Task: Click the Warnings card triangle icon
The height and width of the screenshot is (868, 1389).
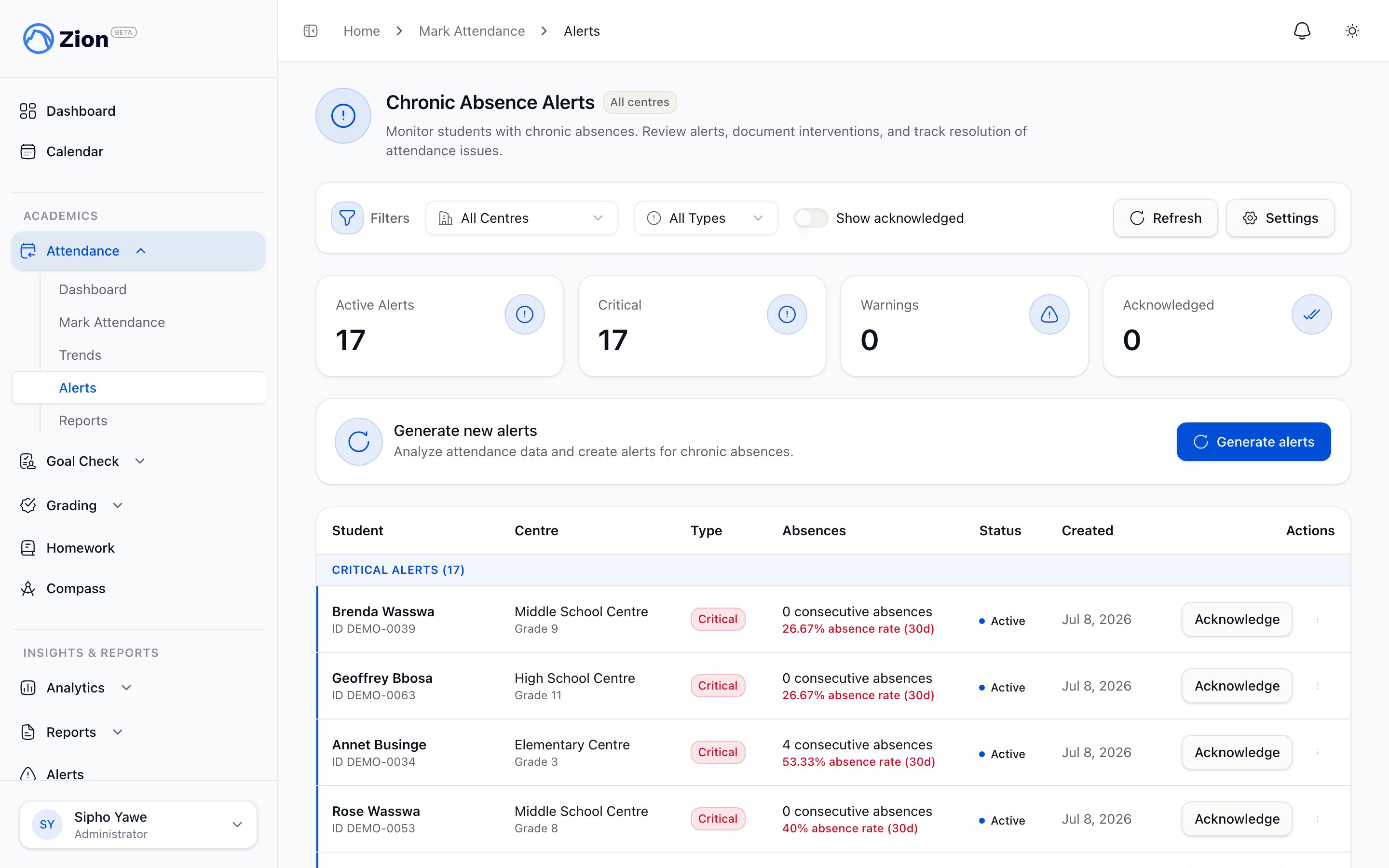Action: [x=1049, y=314]
